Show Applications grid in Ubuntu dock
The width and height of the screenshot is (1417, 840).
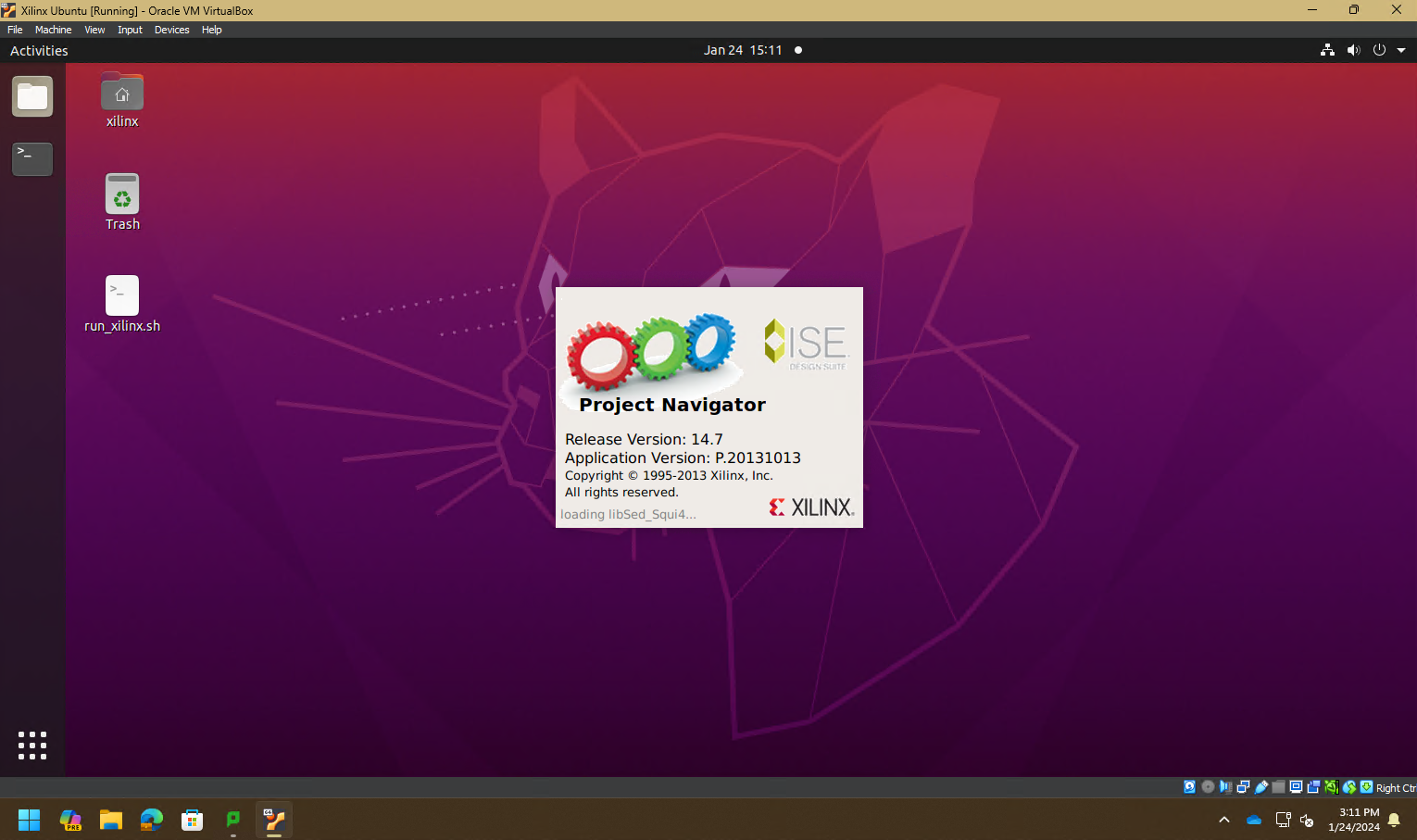pos(32,746)
